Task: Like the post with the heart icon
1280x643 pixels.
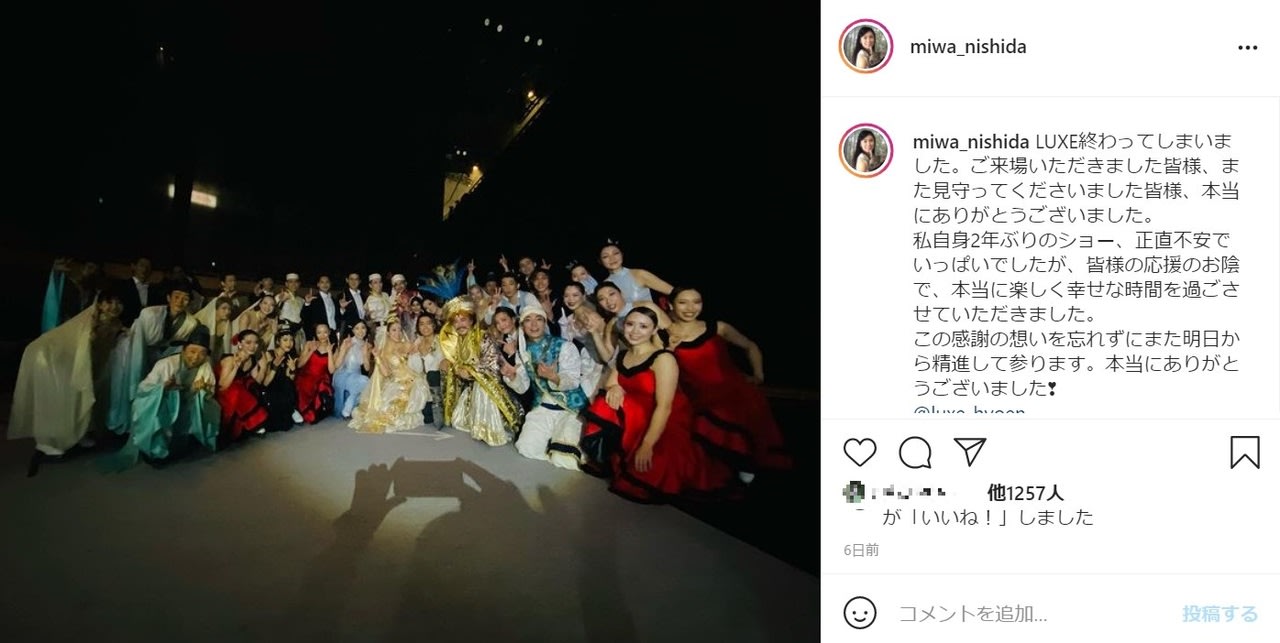Action: pyautogui.click(x=860, y=452)
